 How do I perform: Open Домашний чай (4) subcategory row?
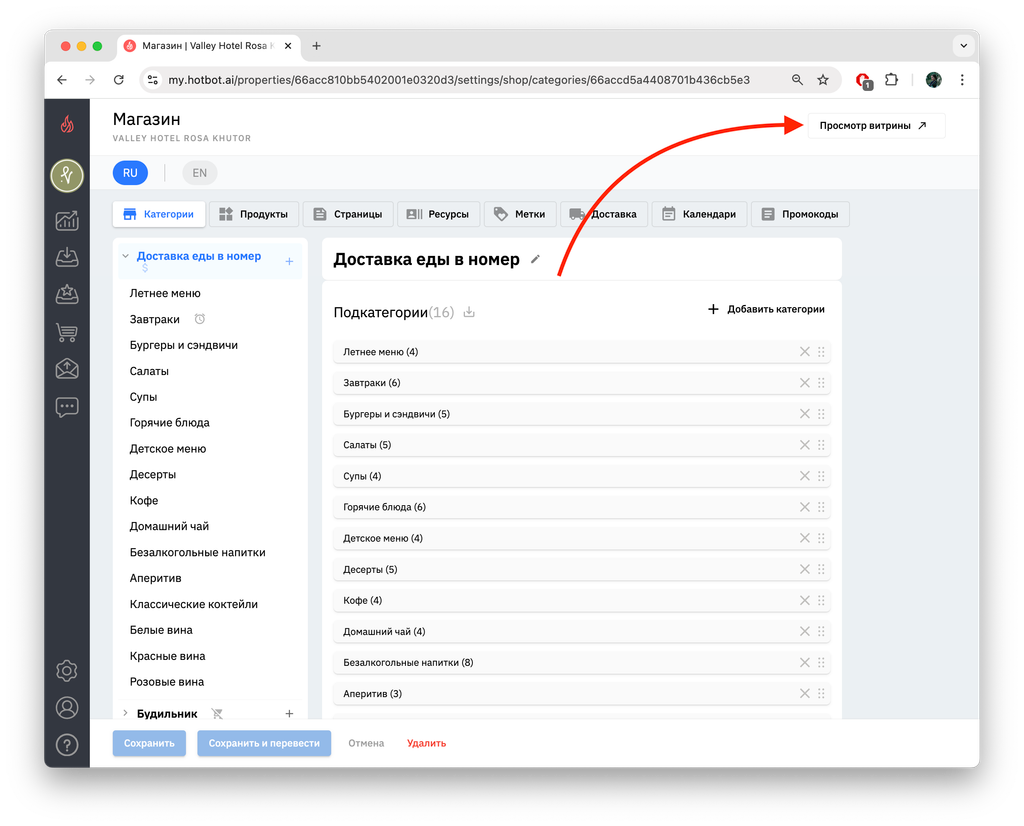[x=581, y=631]
